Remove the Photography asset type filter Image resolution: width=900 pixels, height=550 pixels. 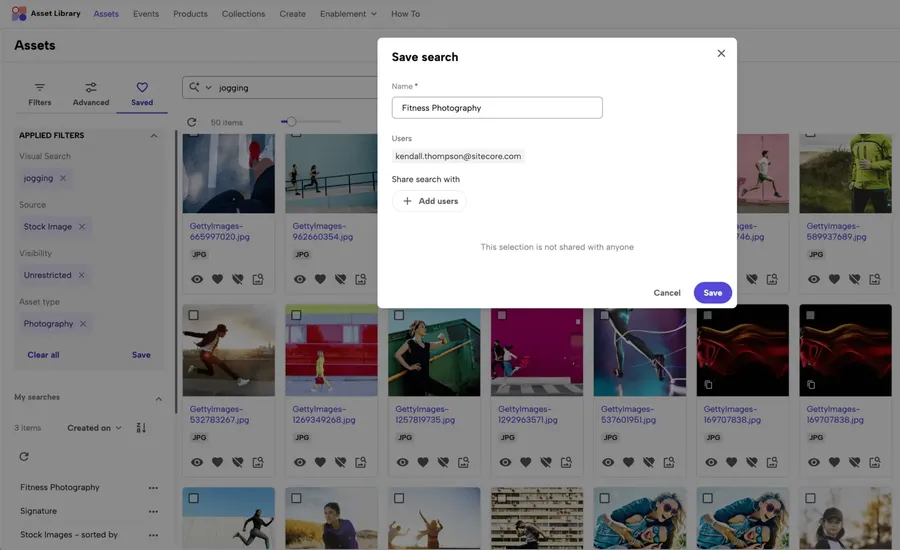coord(83,324)
